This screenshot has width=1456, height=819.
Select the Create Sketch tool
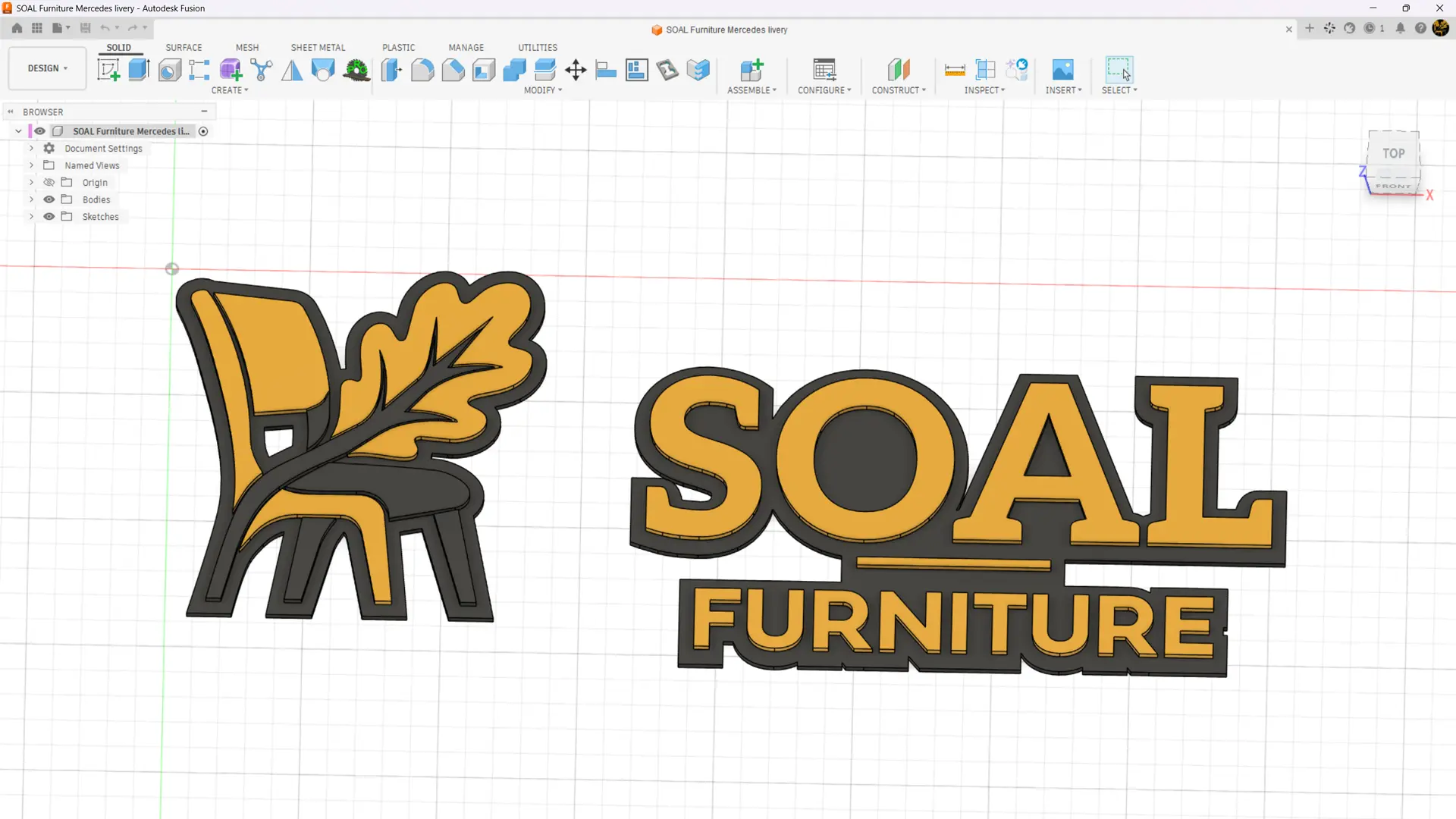click(108, 70)
